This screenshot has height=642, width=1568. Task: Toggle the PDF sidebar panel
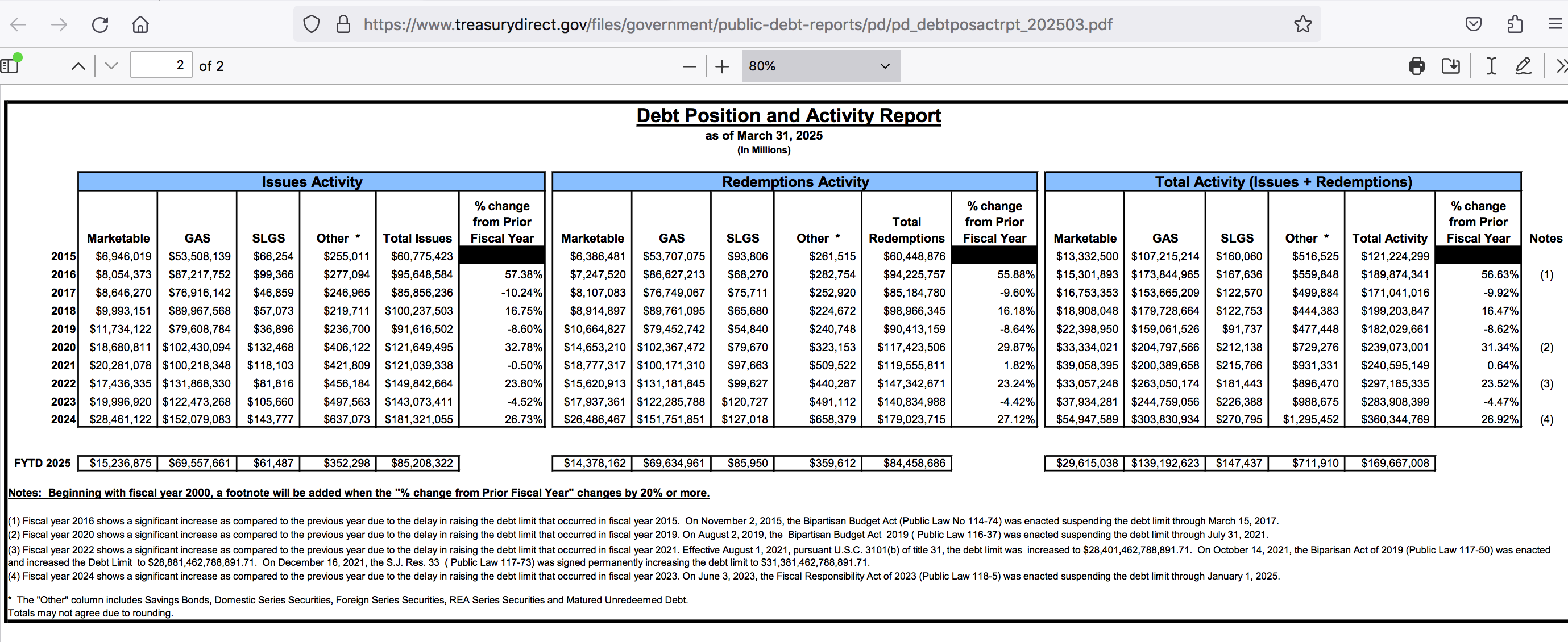click(10, 65)
